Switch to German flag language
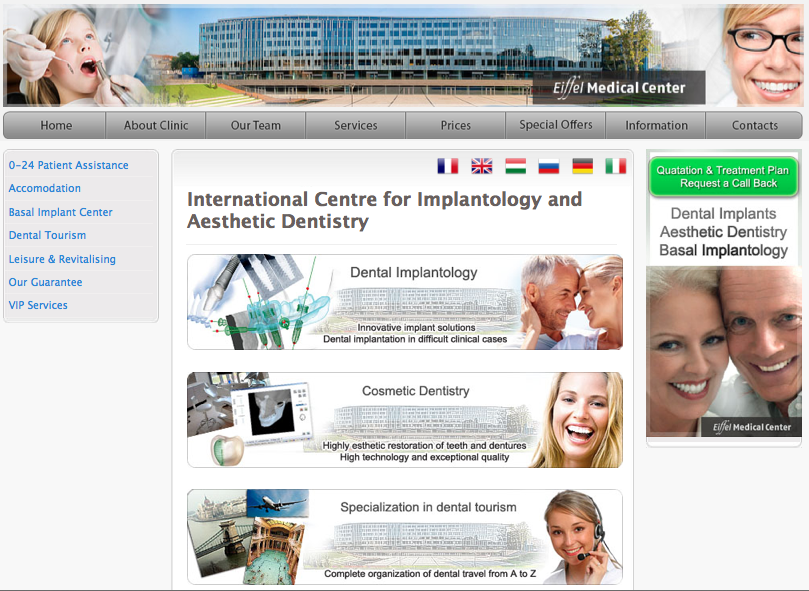The image size is (809, 591). click(583, 166)
